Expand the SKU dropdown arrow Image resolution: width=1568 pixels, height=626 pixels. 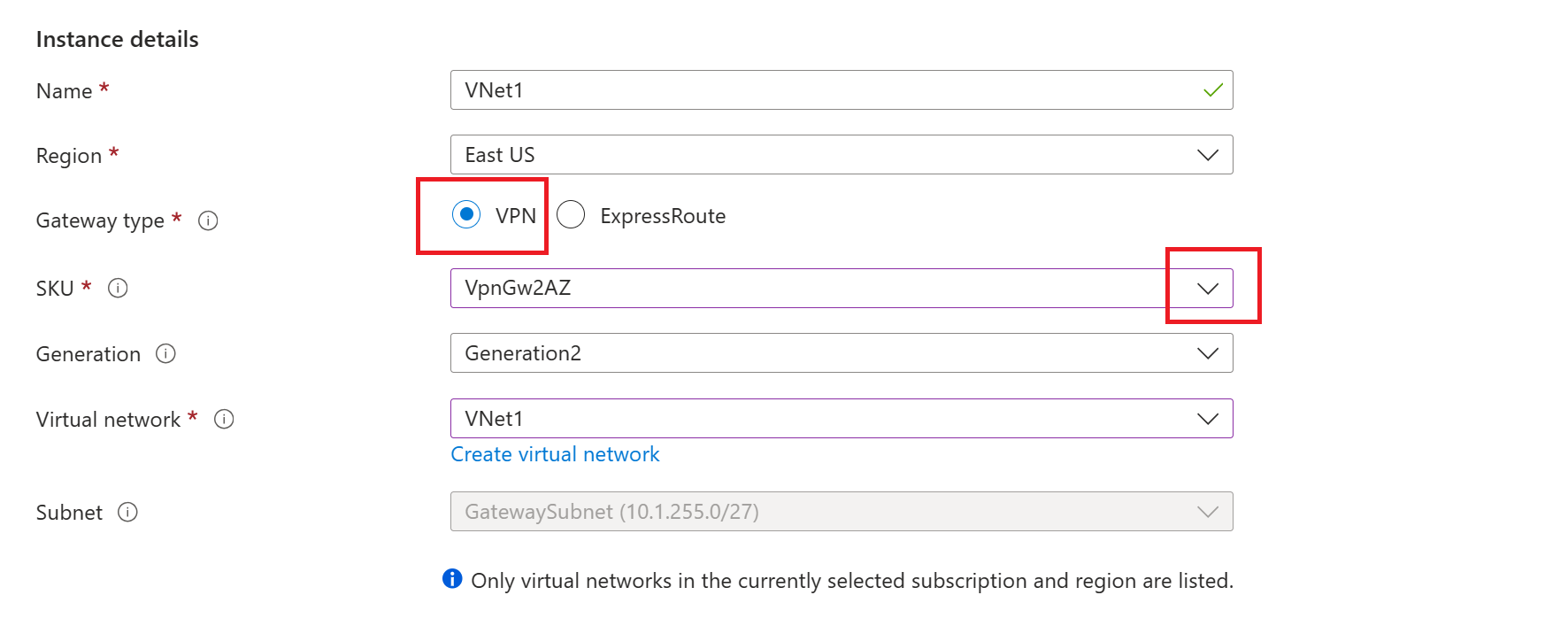(x=1208, y=288)
